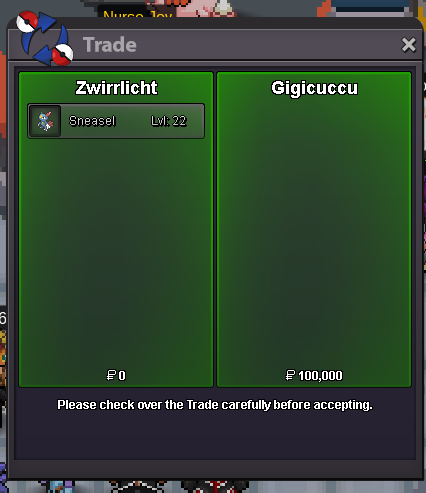
Task: Click the Pokédollar symbol next to 100,000
Action: (x=290, y=375)
